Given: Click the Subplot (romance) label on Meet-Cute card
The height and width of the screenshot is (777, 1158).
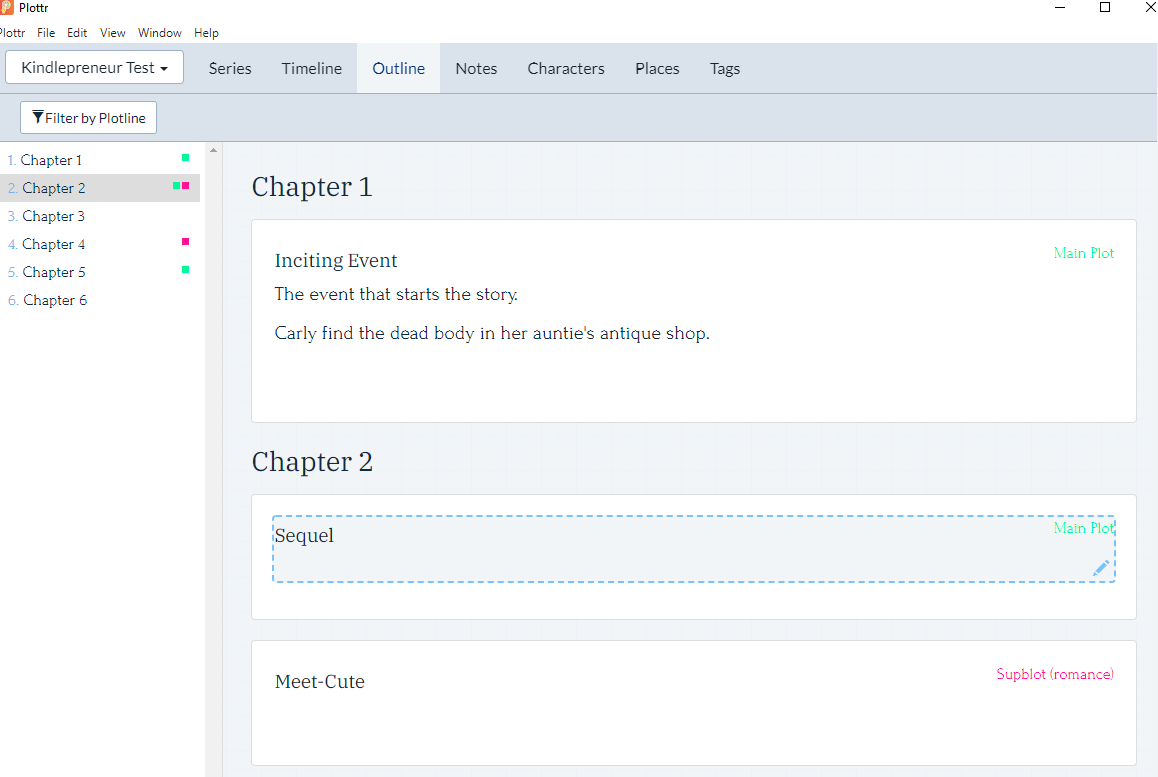Looking at the screenshot, I should click(1054, 674).
